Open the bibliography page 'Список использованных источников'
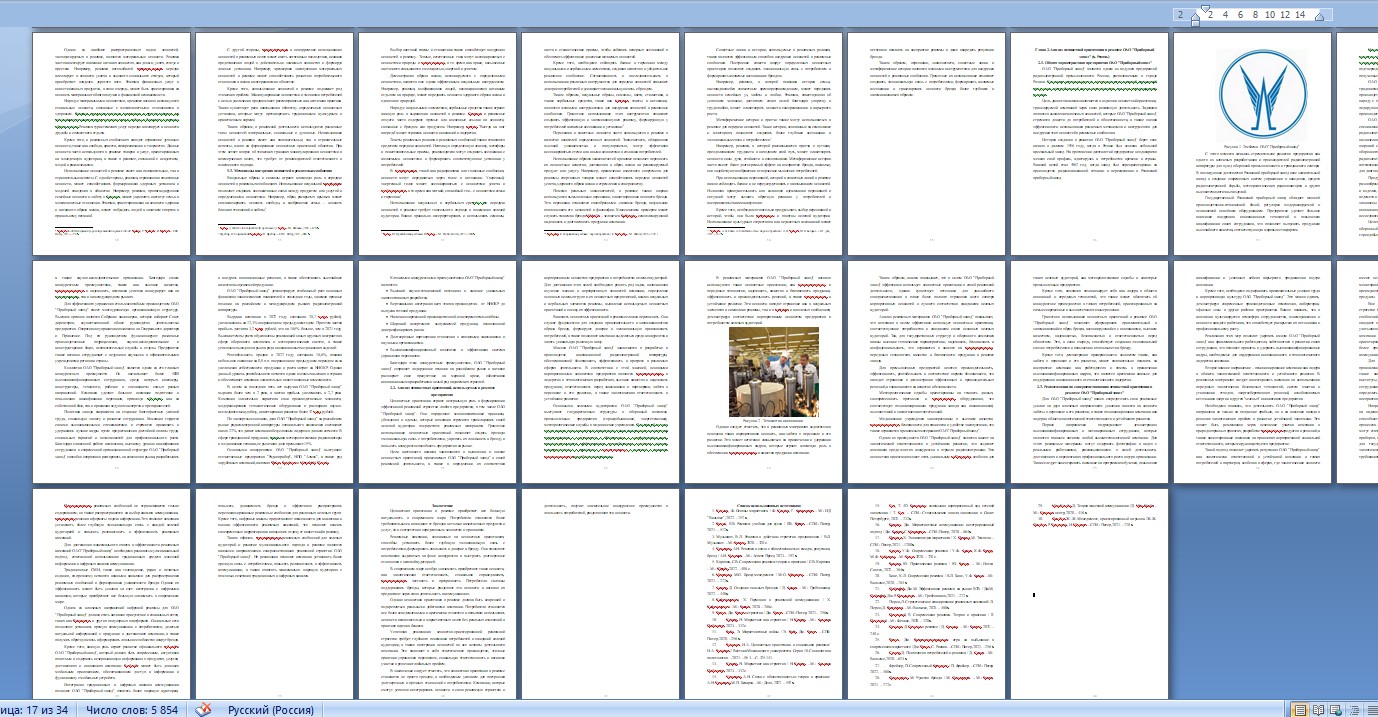Image resolution: width=1378 pixels, height=717 pixels. (x=763, y=592)
